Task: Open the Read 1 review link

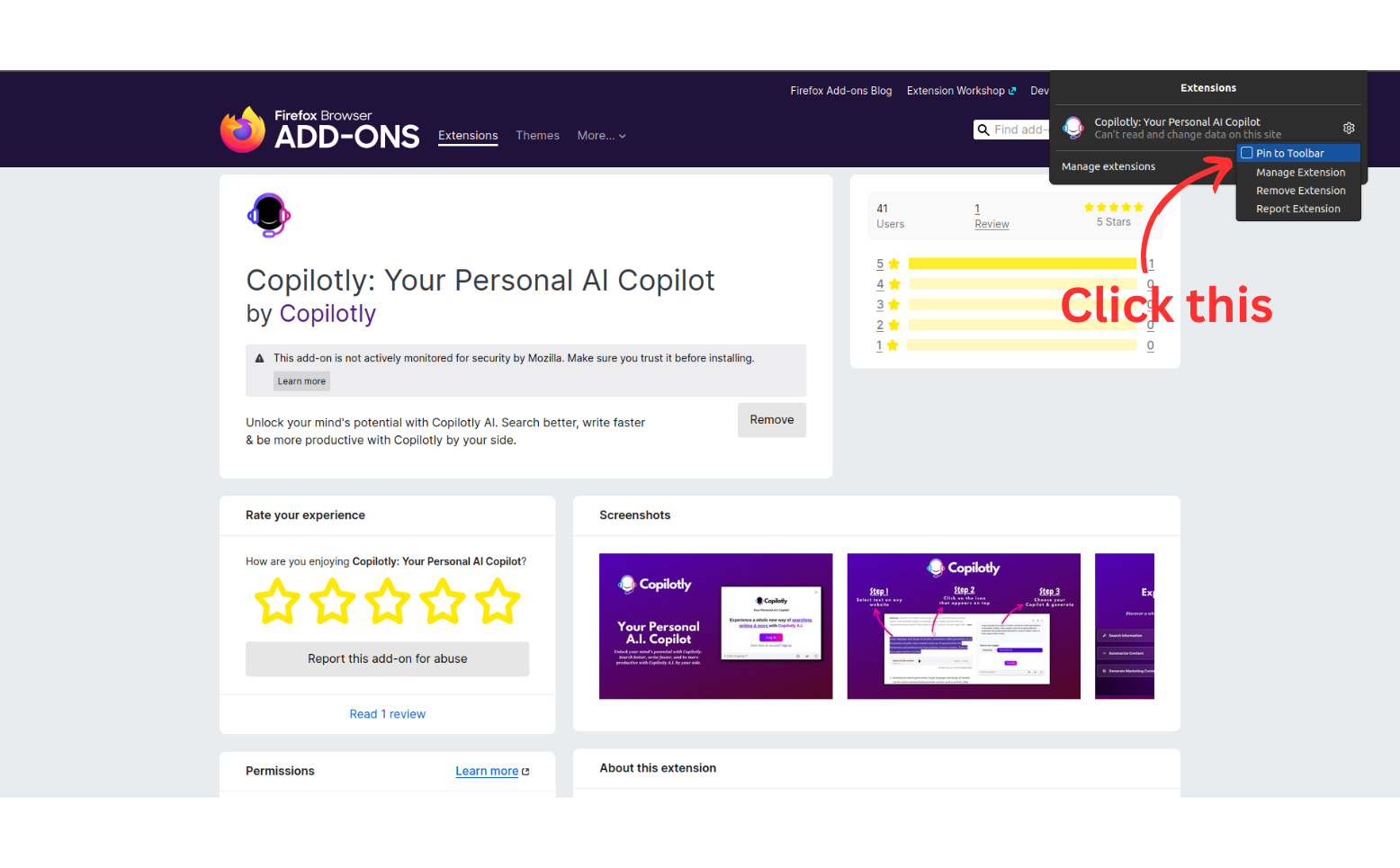Action: 388,714
